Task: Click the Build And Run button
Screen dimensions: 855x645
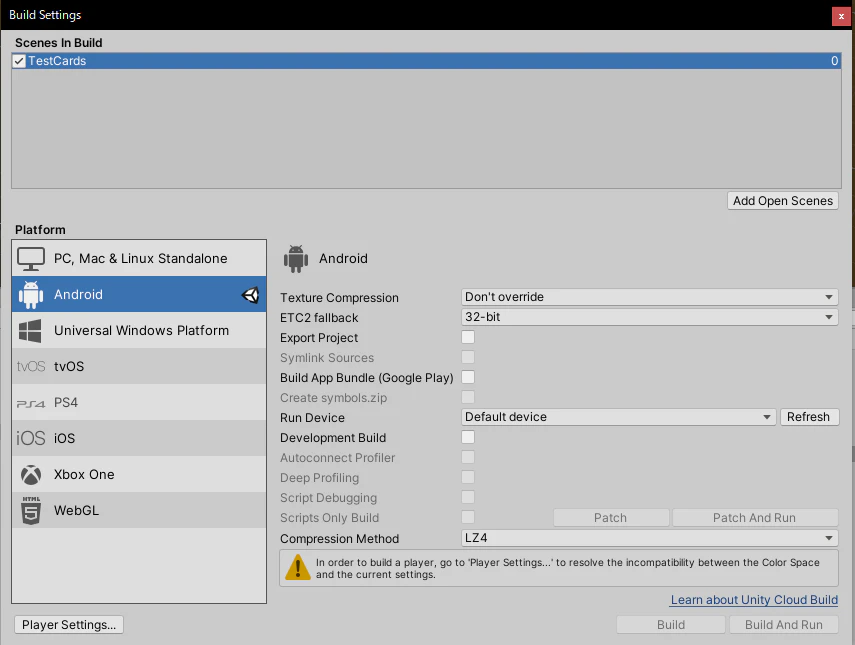Action: [x=784, y=625]
